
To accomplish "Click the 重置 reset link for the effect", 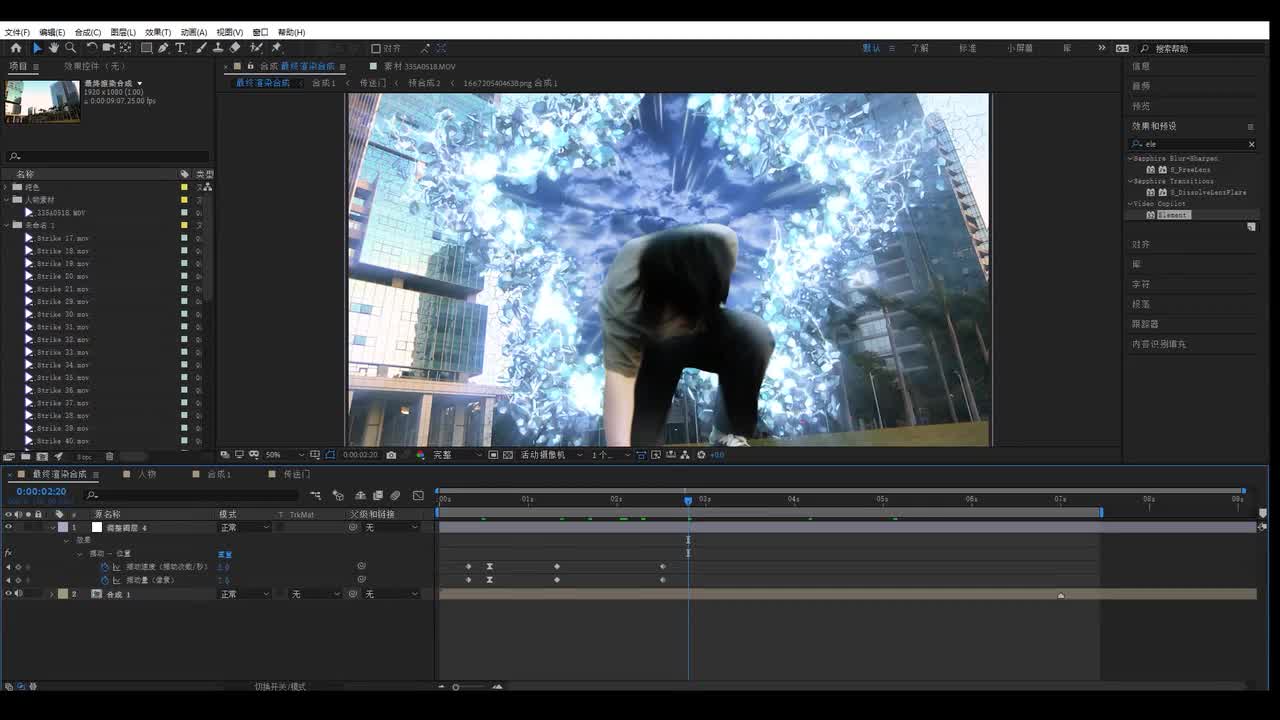I will pyautogui.click(x=224, y=554).
